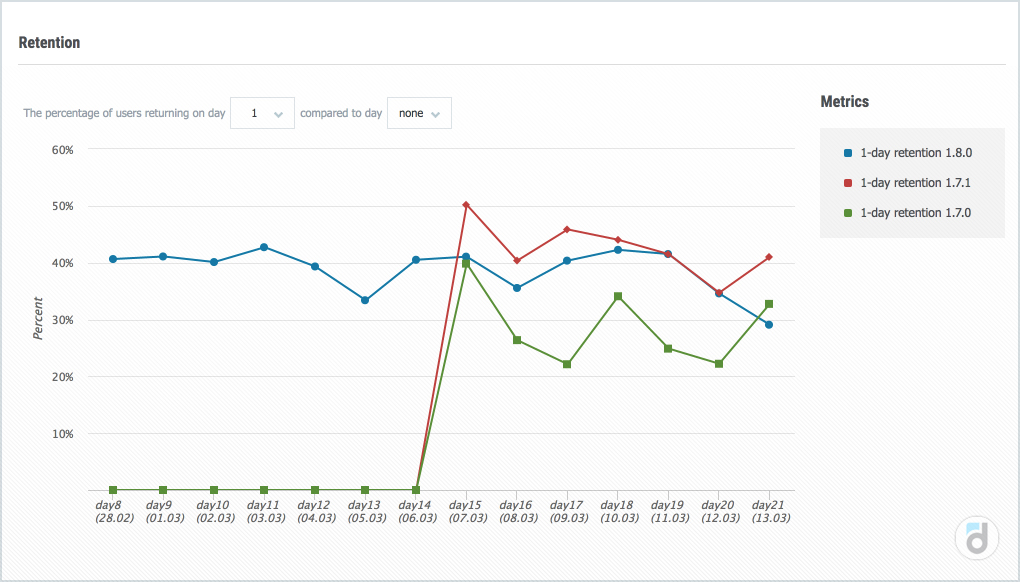Click the devtodev logo icon
This screenshot has width=1020, height=582.
coord(977,537)
